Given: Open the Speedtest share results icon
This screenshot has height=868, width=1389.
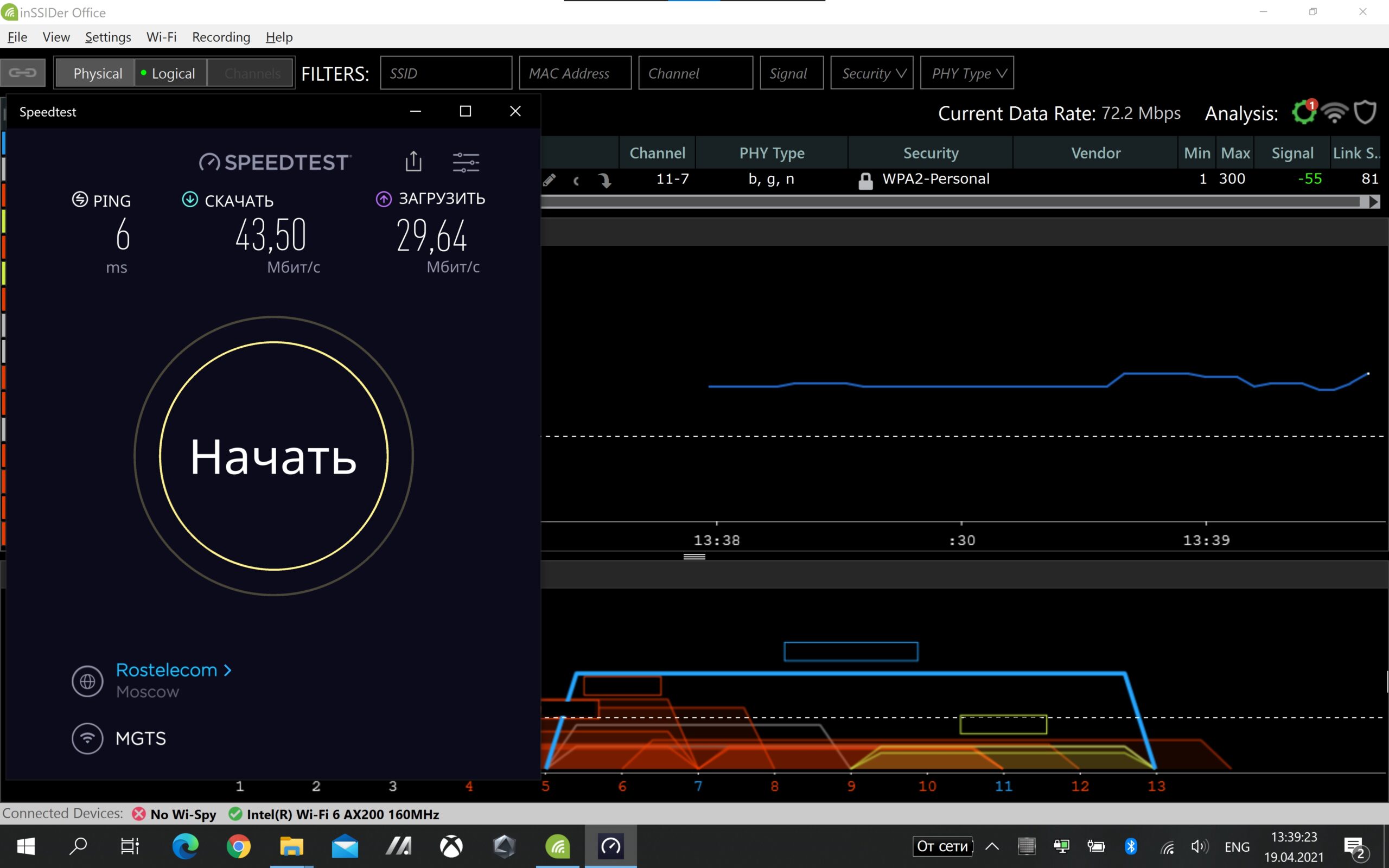Looking at the screenshot, I should click(413, 161).
